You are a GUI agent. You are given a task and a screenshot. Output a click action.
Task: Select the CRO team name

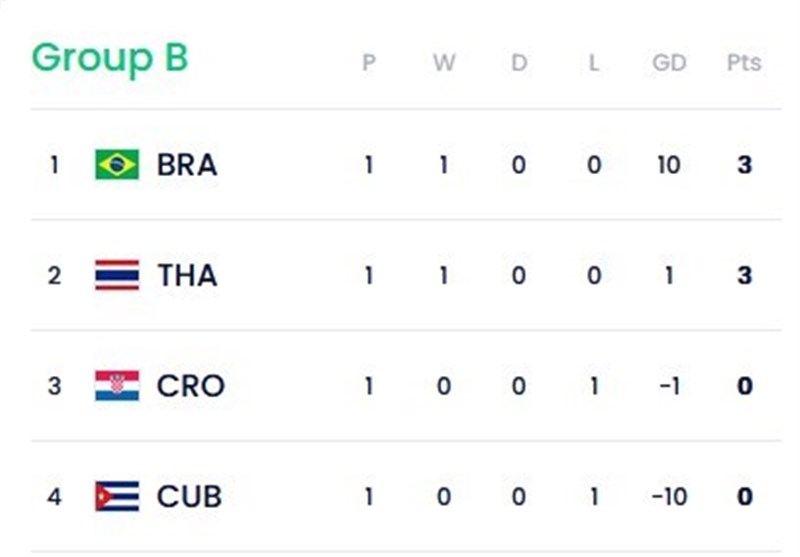coord(190,386)
